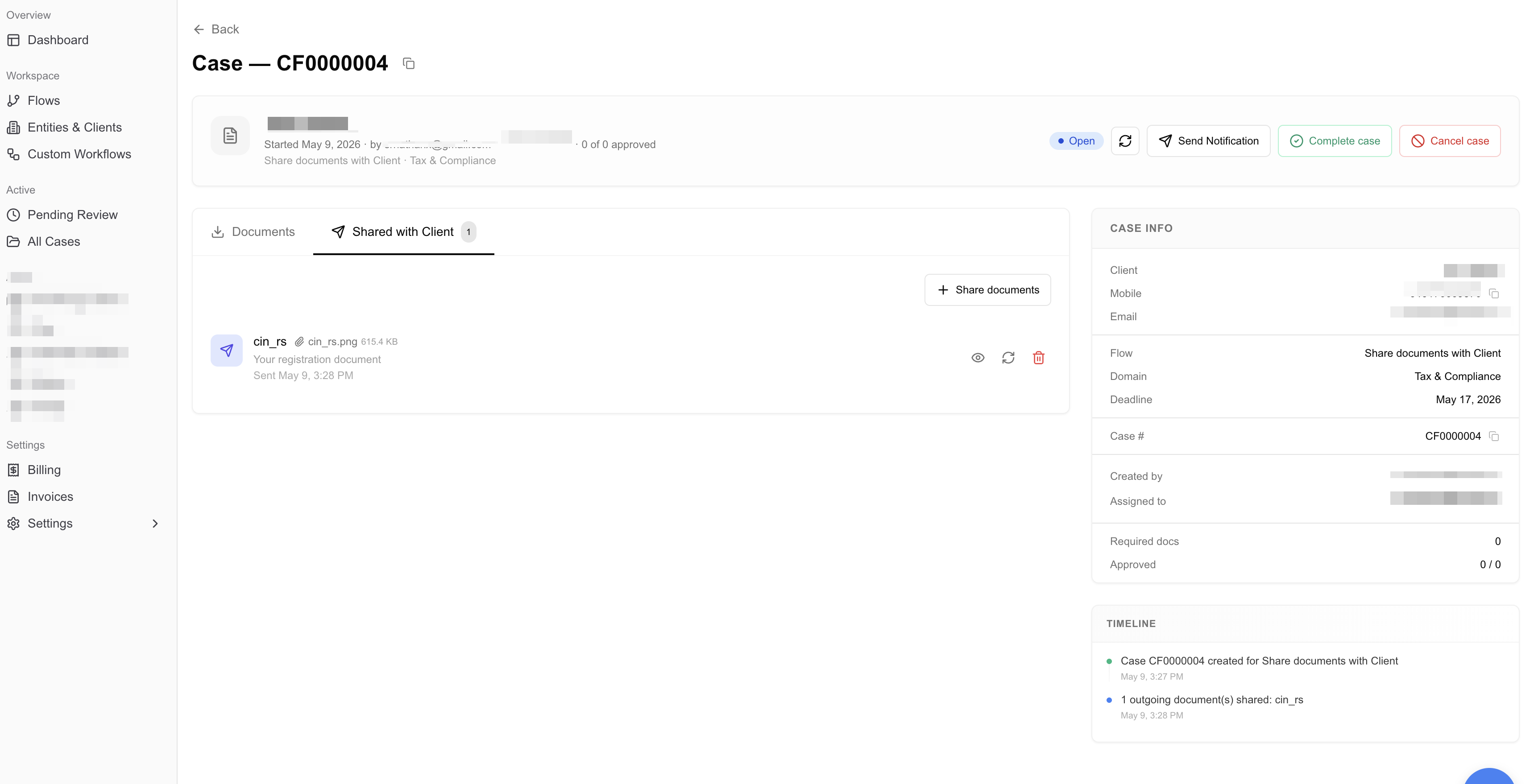Image resolution: width=1534 pixels, height=784 pixels.
Task: Click the TIMELINE section heading
Action: pos(1131,624)
